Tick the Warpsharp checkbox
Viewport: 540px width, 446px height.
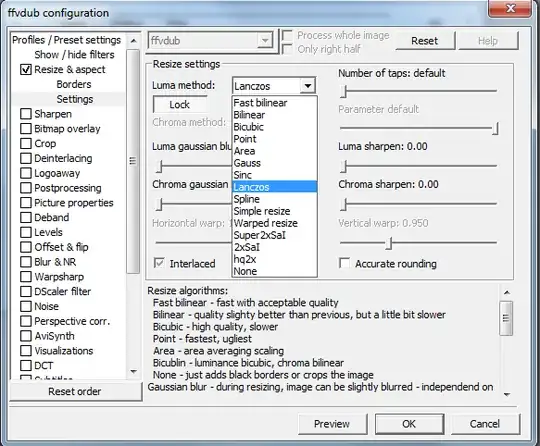pos(26,277)
